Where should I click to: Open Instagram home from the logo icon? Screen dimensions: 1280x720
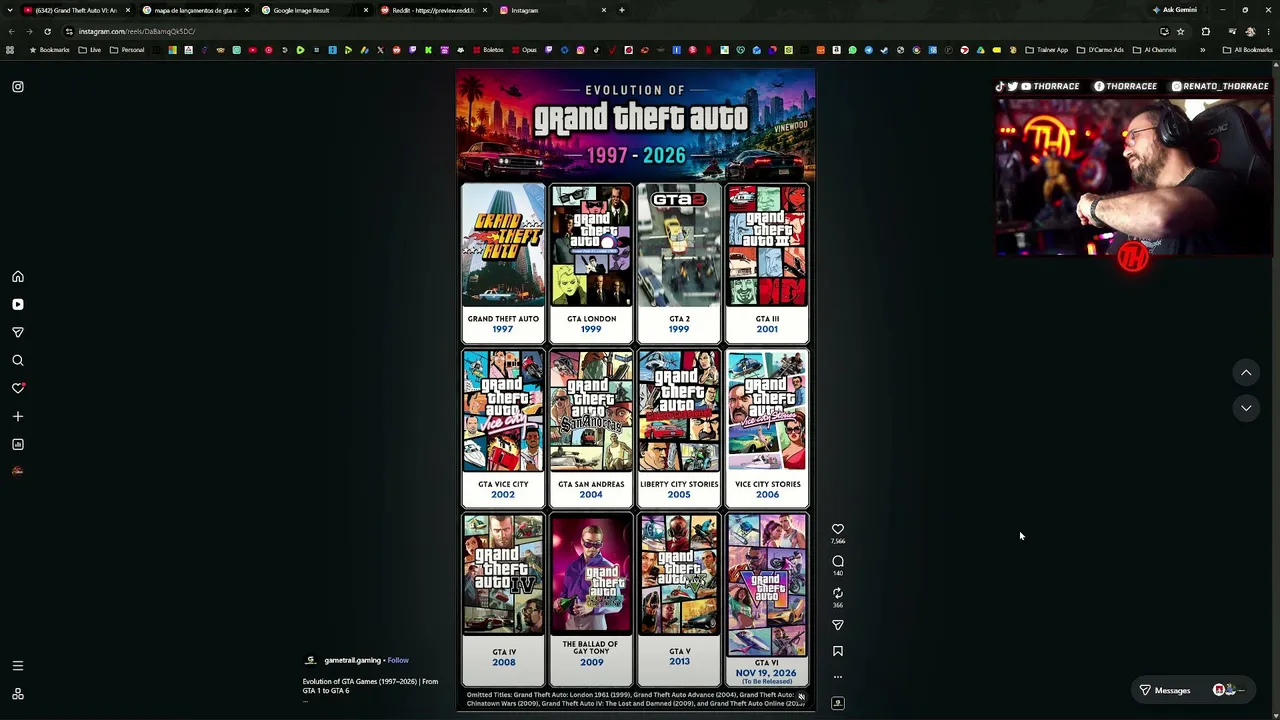point(18,87)
